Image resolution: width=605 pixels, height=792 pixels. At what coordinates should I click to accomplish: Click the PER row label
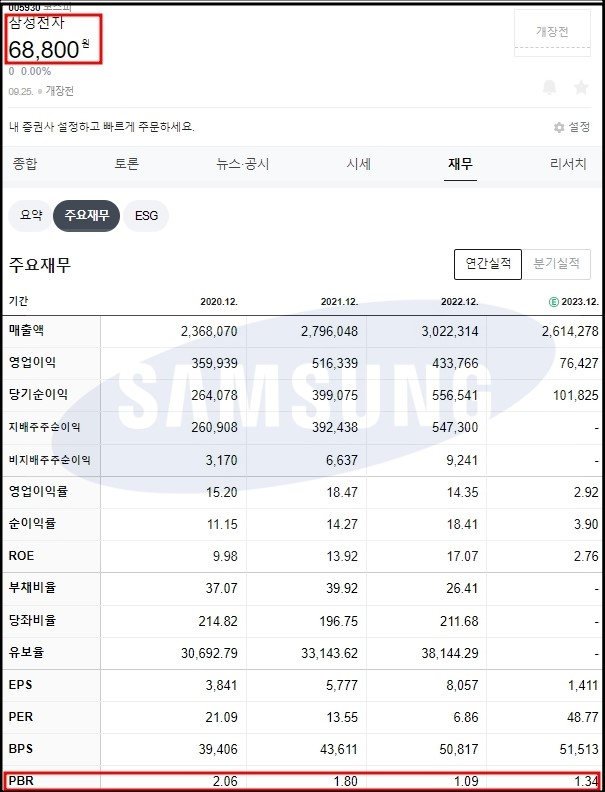click(21, 717)
